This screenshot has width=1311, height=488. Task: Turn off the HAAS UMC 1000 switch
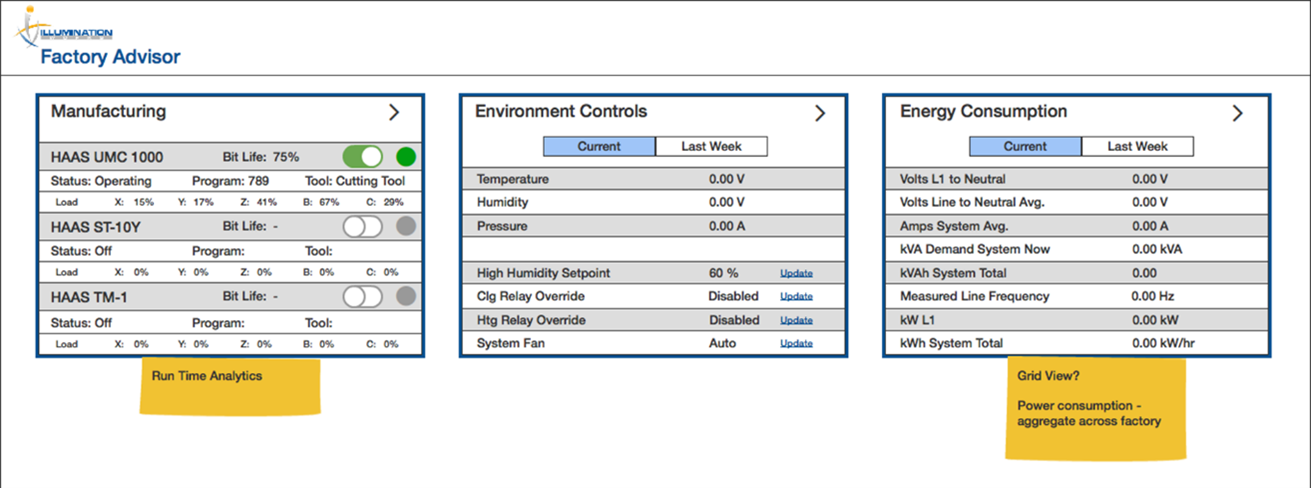(363, 157)
